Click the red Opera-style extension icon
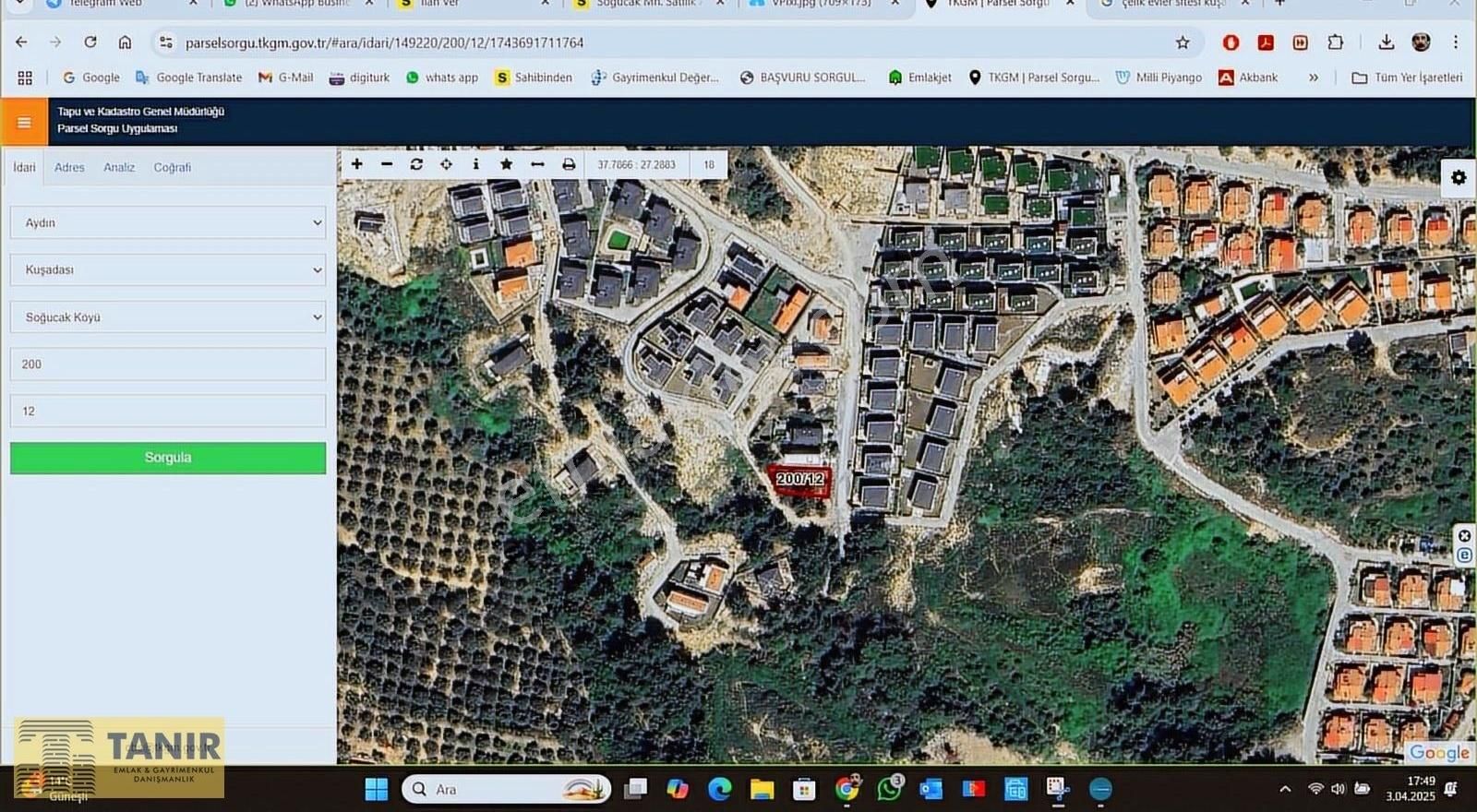 (1231, 42)
